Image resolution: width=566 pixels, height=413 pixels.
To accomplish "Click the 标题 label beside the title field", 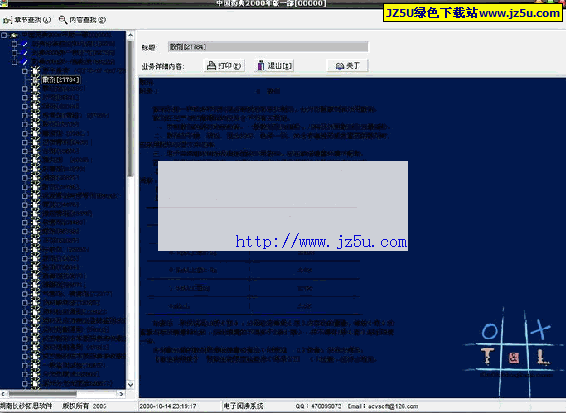I will (x=148, y=47).
